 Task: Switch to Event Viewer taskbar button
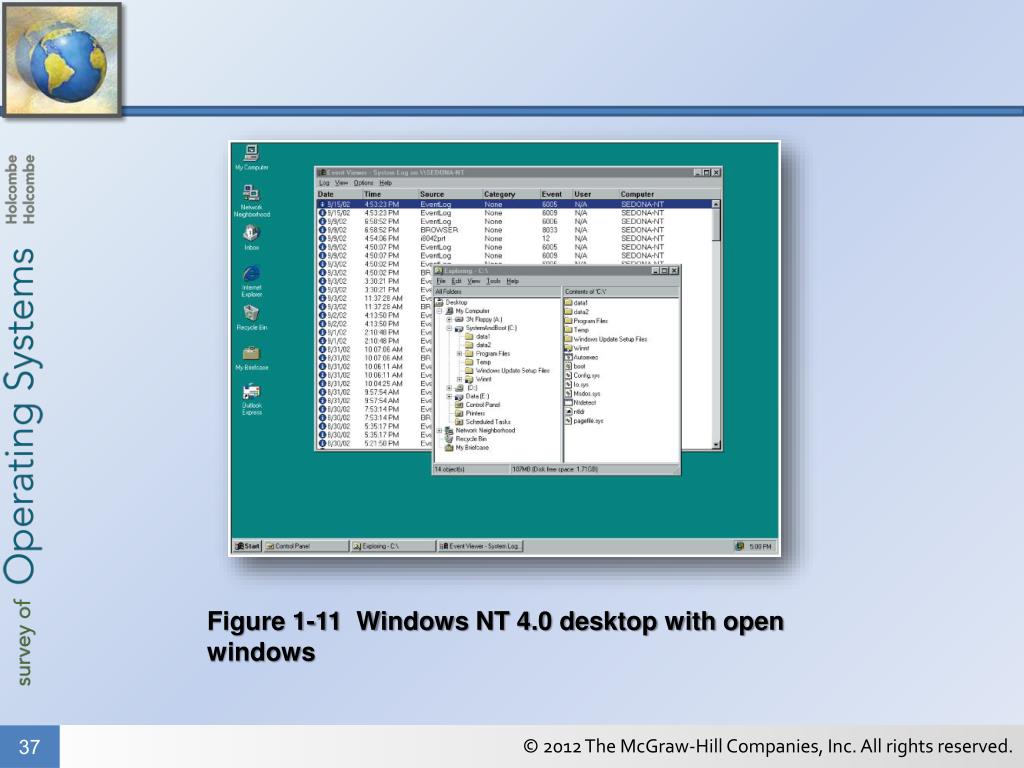[x=481, y=546]
